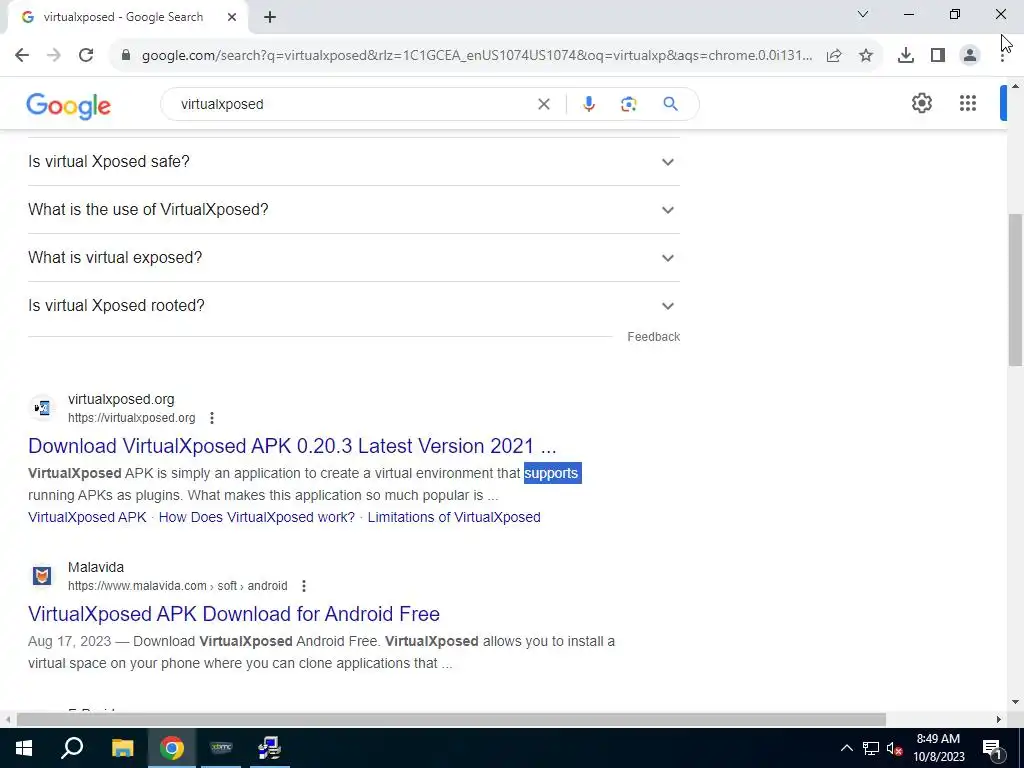Share this page from address bar
Image resolution: width=1024 pixels, height=768 pixels.
(834, 56)
